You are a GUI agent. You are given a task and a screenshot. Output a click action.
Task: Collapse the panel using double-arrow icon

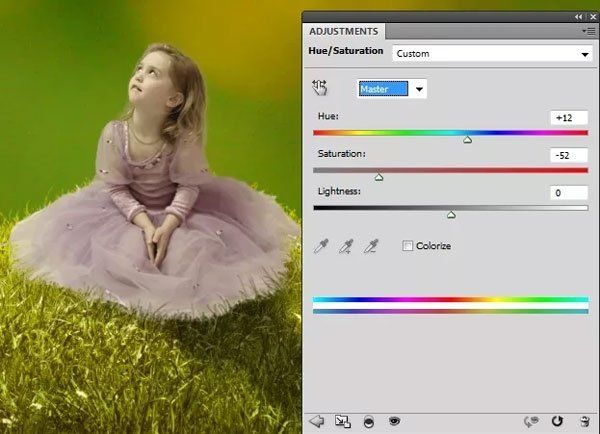578,17
